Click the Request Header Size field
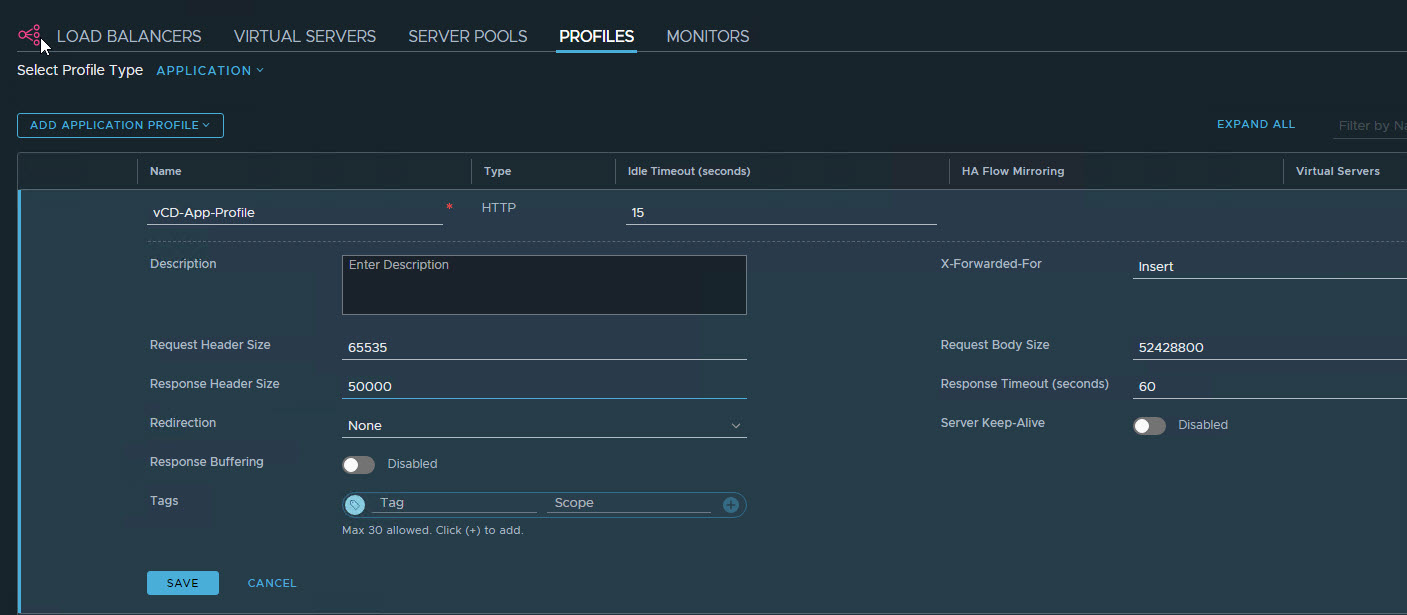 pyautogui.click(x=544, y=348)
